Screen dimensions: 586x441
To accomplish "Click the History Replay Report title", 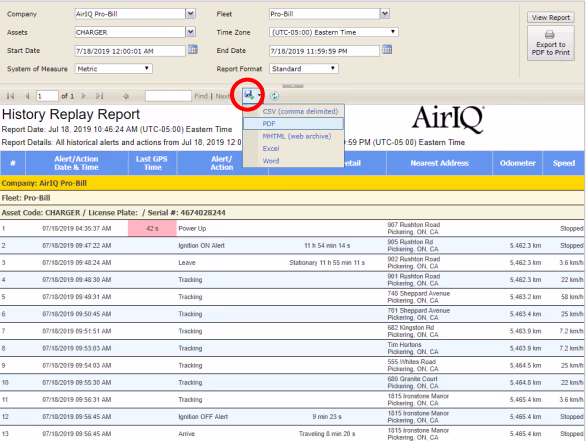I will tap(71, 114).
